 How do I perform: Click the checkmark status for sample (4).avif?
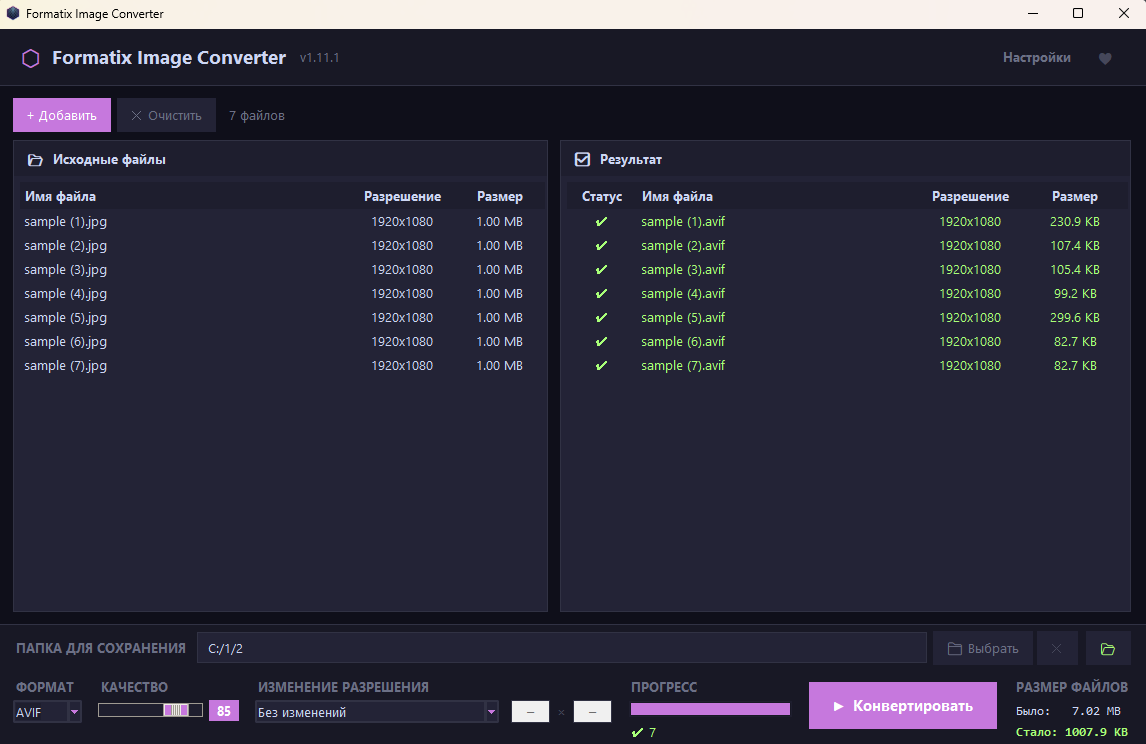[x=602, y=294]
